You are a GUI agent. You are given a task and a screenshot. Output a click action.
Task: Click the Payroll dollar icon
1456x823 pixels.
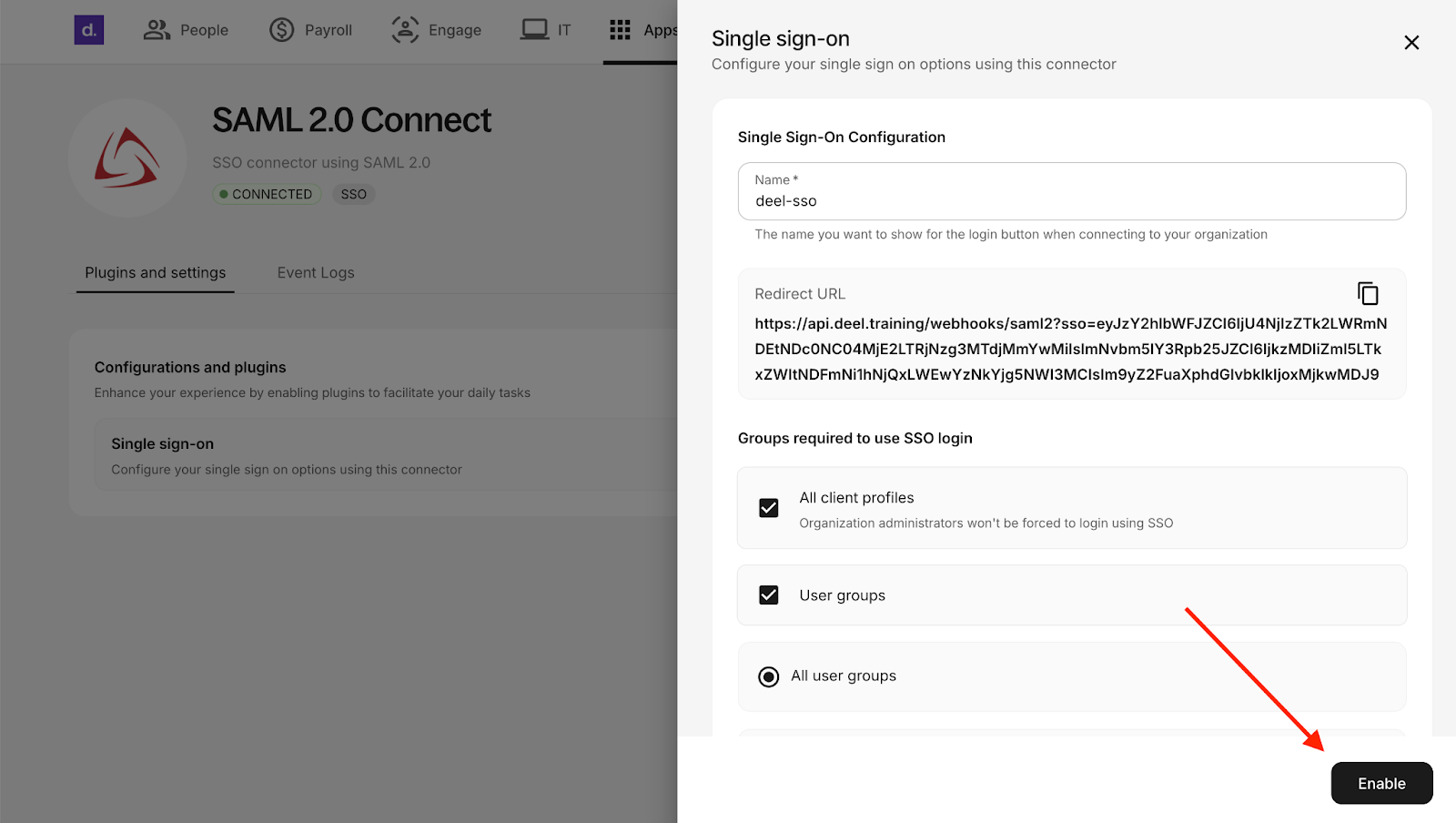tap(282, 30)
